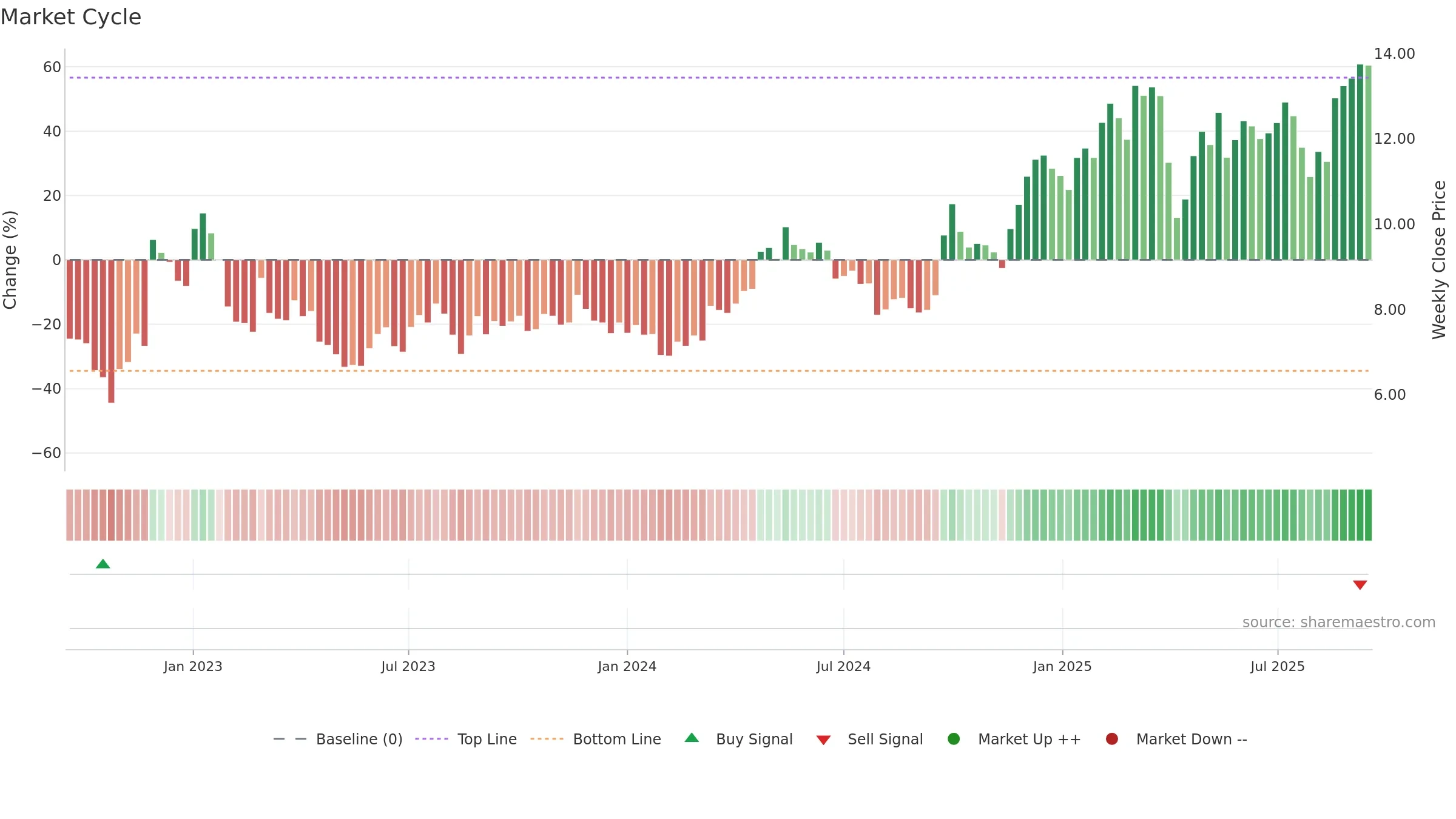Click the source: sharemaestro.com text
Image resolution: width=1456 pixels, height=819 pixels.
(1339, 622)
